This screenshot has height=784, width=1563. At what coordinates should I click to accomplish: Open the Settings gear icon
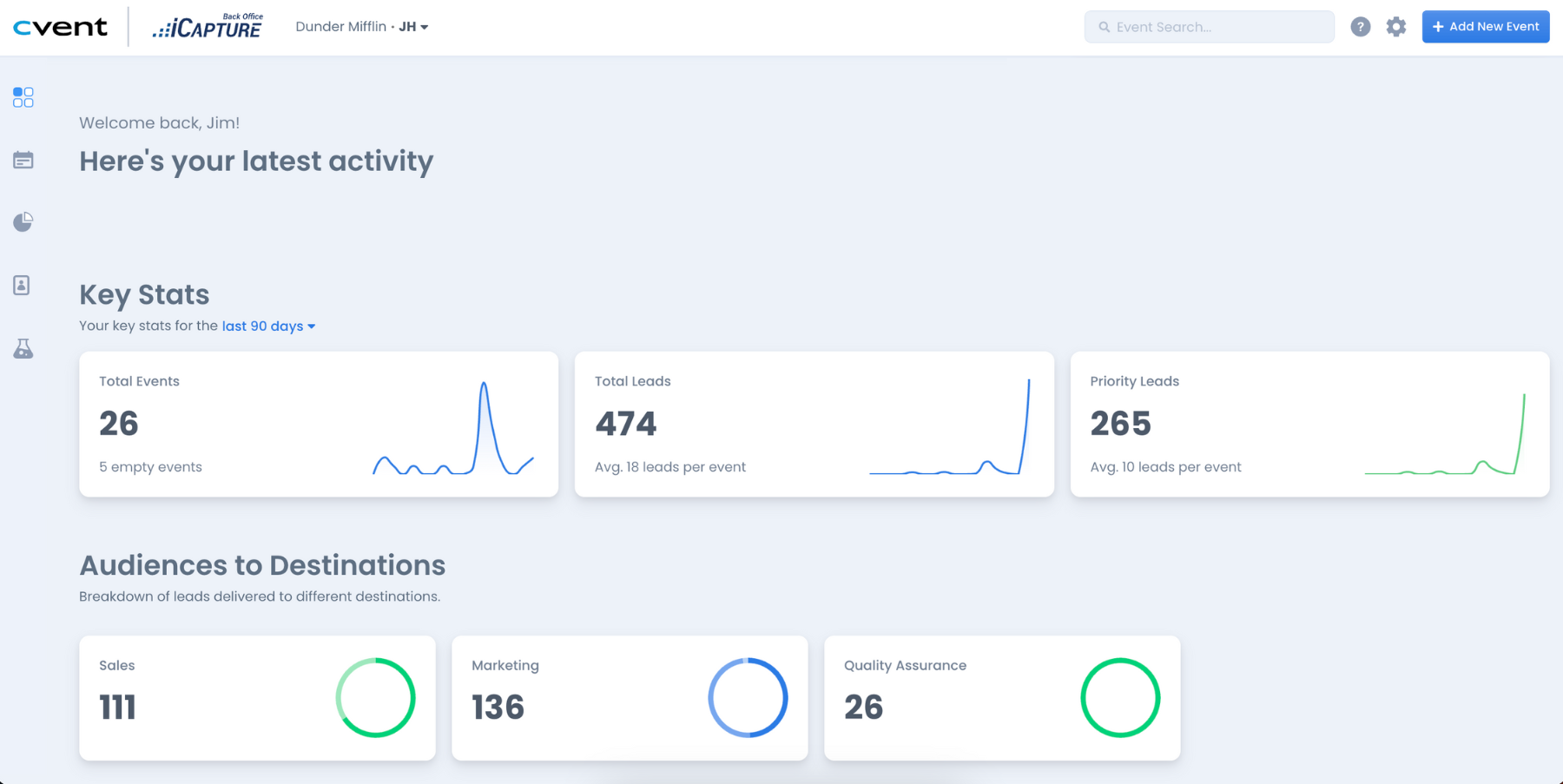pyautogui.click(x=1396, y=26)
